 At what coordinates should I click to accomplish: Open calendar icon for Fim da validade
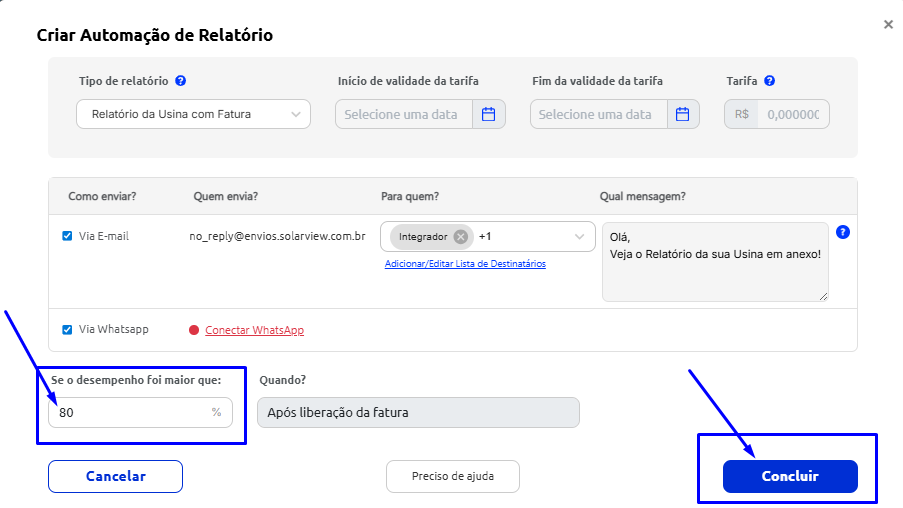click(682, 114)
